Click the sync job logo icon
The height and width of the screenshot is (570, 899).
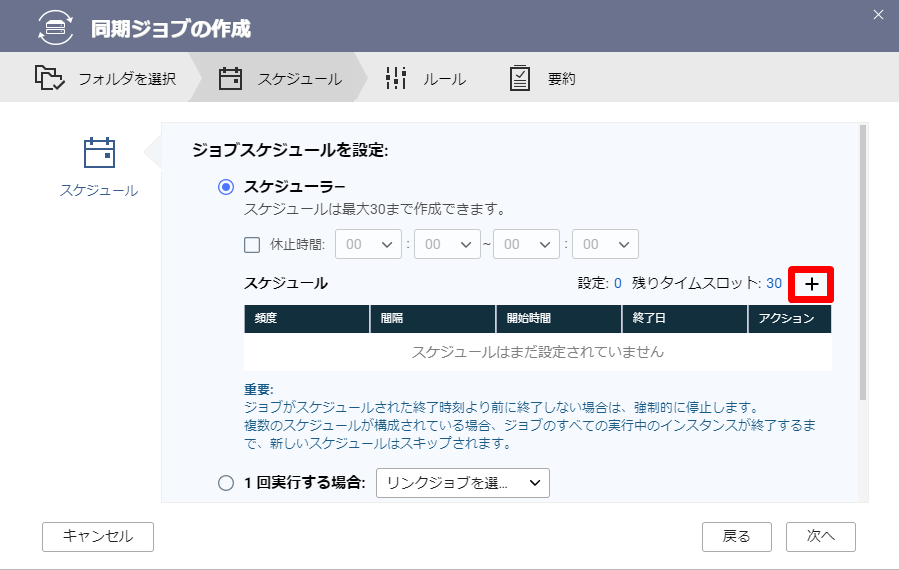coord(55,27)
